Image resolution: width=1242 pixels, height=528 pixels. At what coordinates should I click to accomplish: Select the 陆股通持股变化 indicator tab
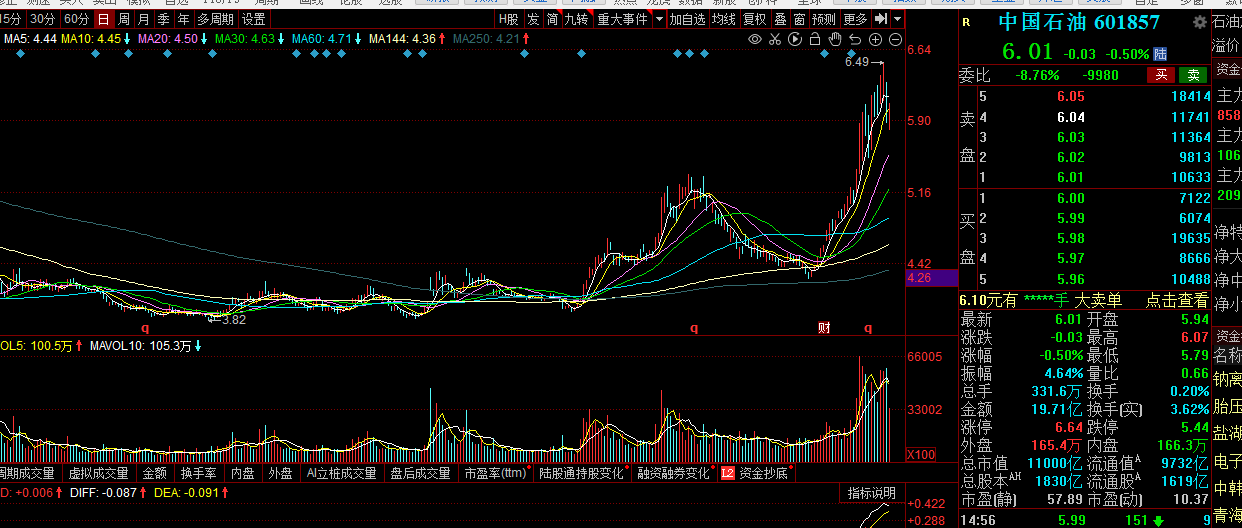point(581,474)
